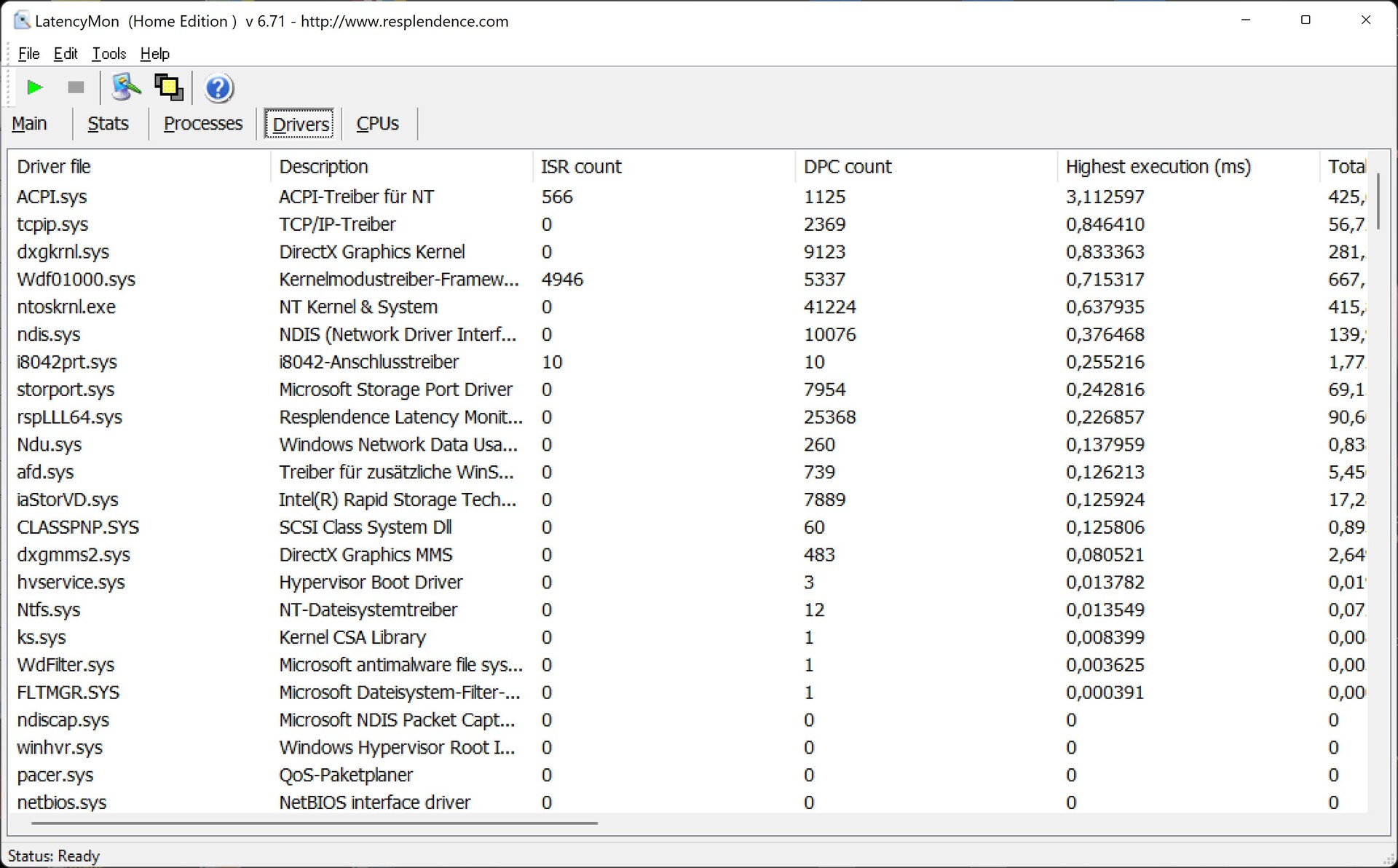Open the Edit menu

pos(66,54)
